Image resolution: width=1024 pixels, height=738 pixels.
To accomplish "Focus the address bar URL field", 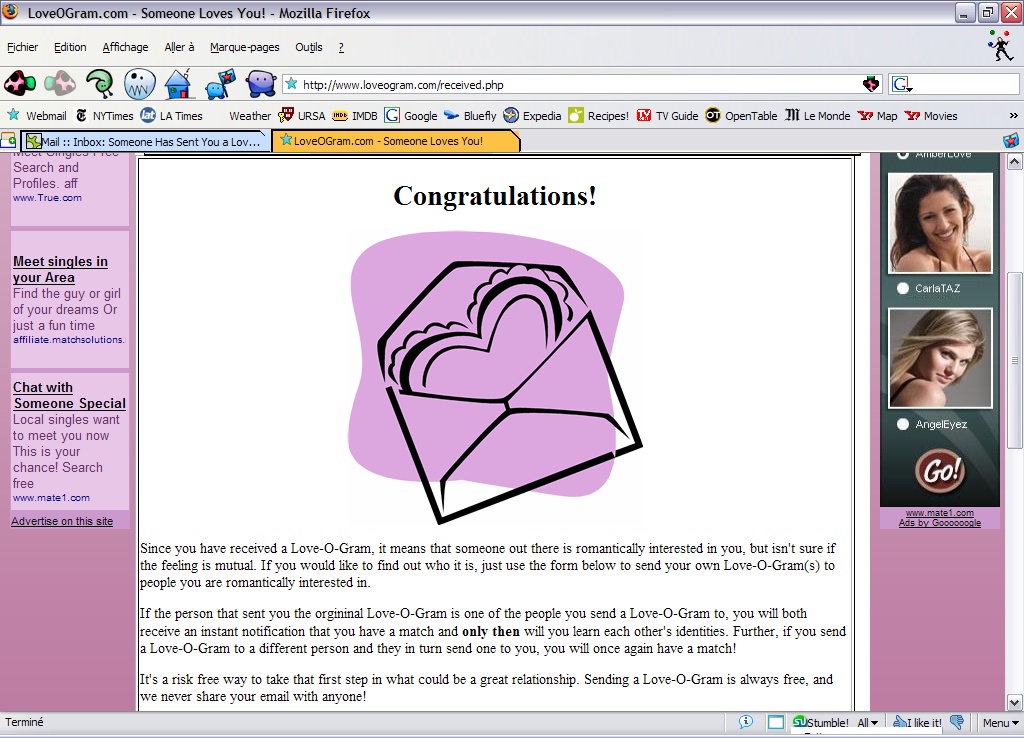I will 580,84.
